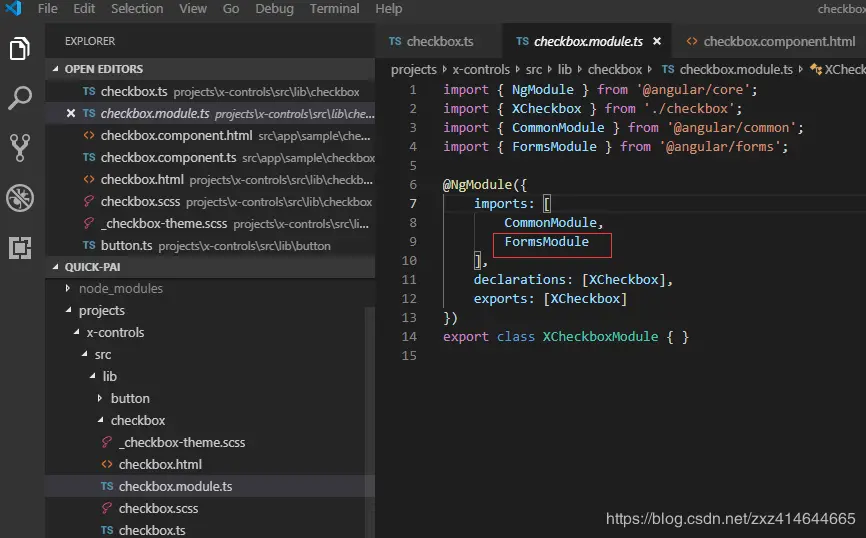Click TS icon of checkbox.component.ts row

tap(89, 157)
